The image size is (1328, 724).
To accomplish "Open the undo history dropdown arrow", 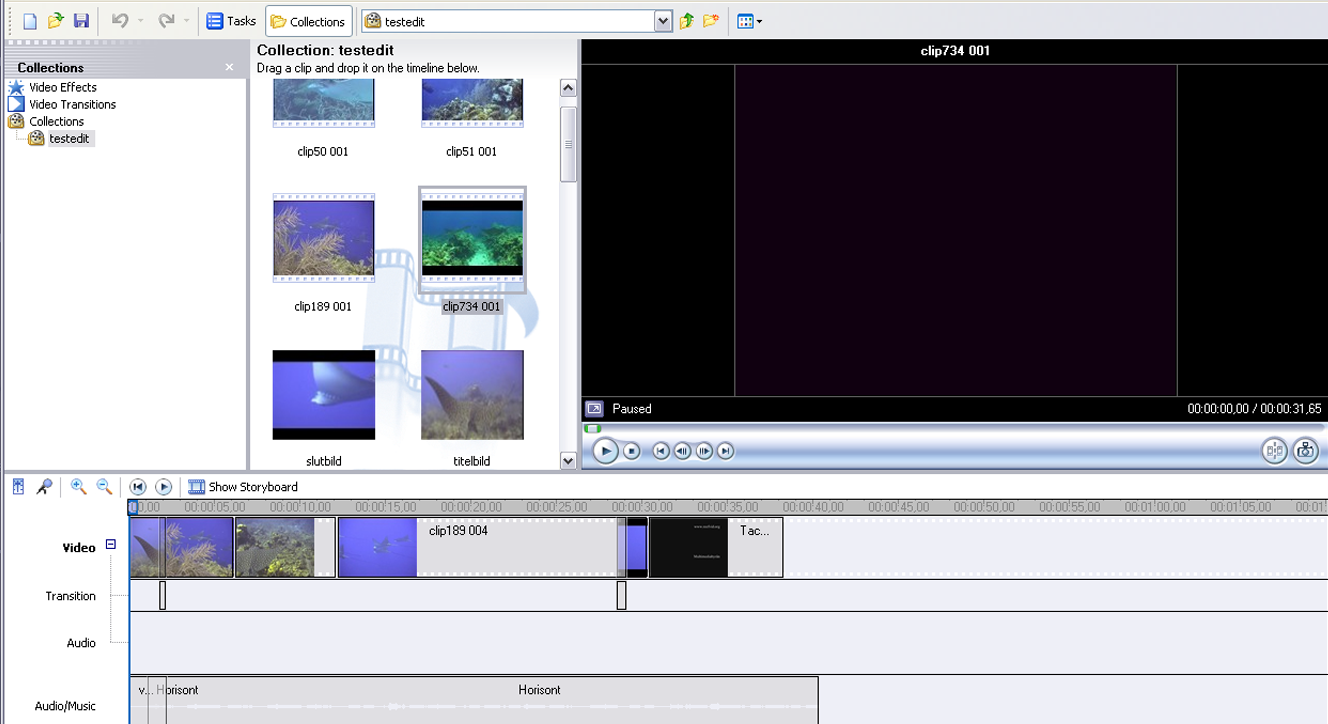I will point(141,21).
